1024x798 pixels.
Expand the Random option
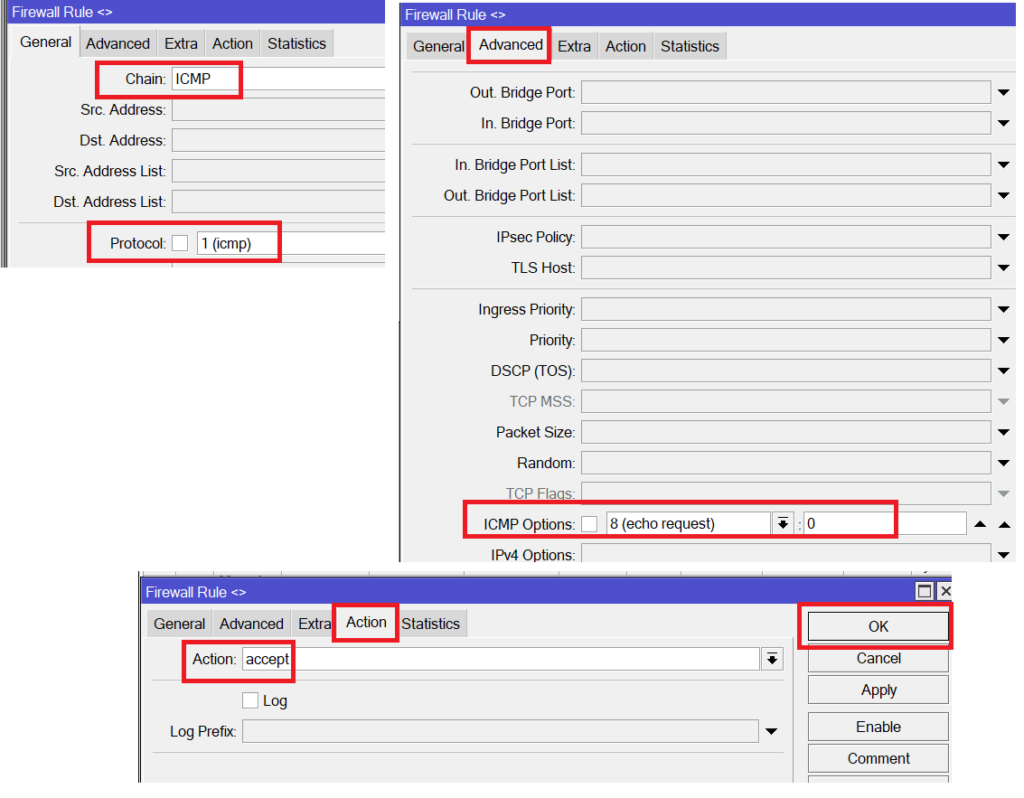1004,463
